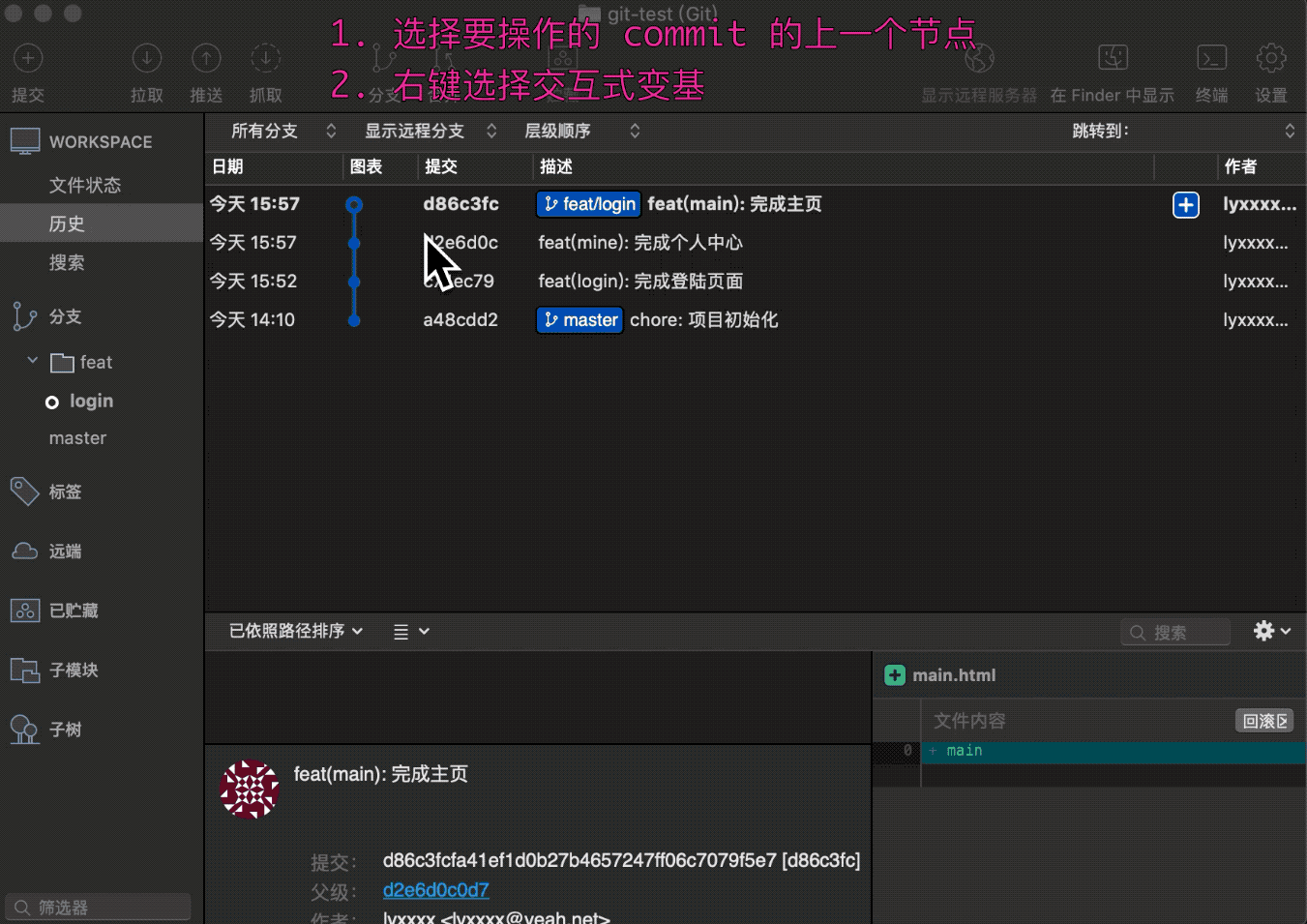Select commit "feat(main): 完成主页" in list
Image resolution: width=1307 pixels, height=924 pixels.
[x=735, y=204]
